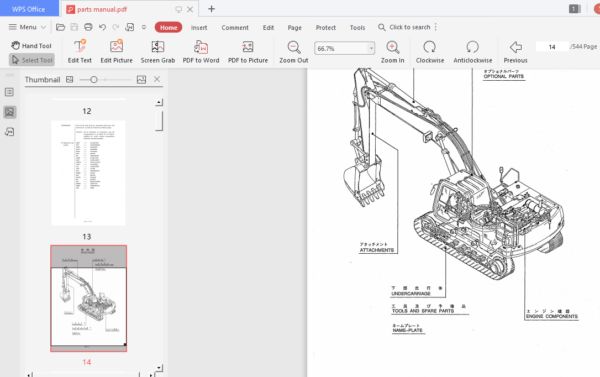The height and width of the screenshot is (377, 600).
Task: Adjust the thumbnail size slider handle
Action: click(x=93, y=80)
